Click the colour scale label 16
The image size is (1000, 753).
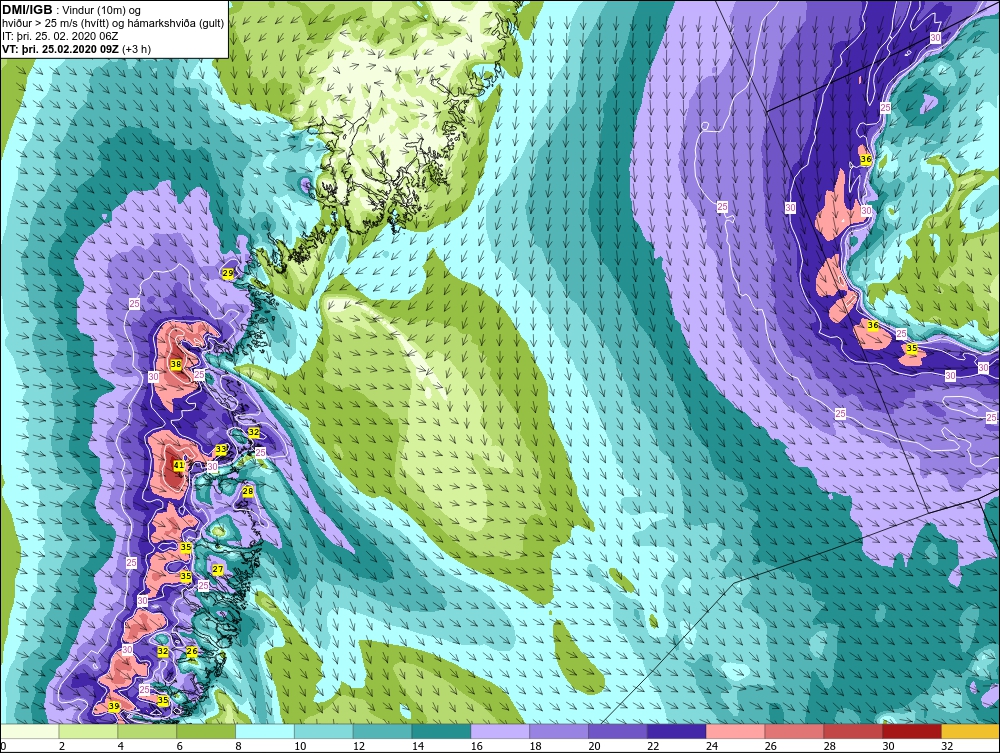coord(476,746)
